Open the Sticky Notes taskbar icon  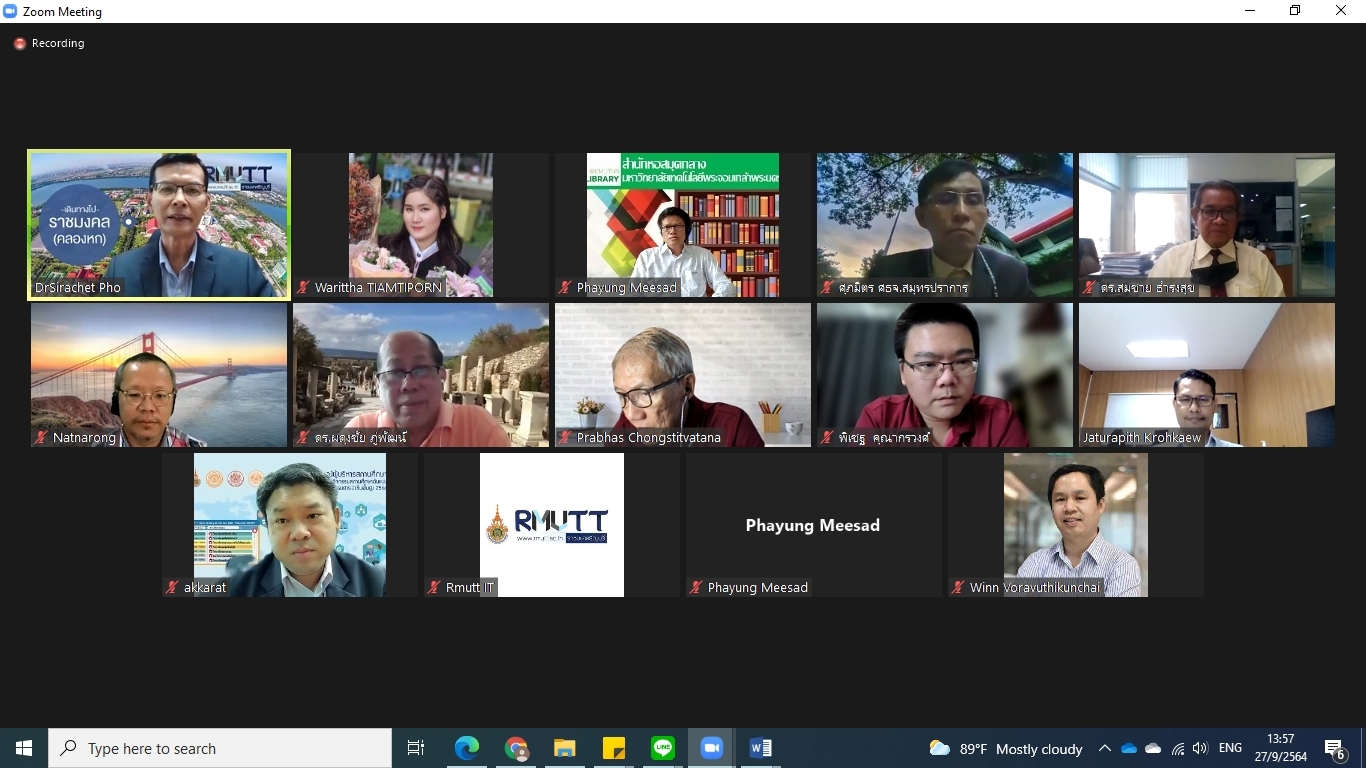click(x=614, y=748)
